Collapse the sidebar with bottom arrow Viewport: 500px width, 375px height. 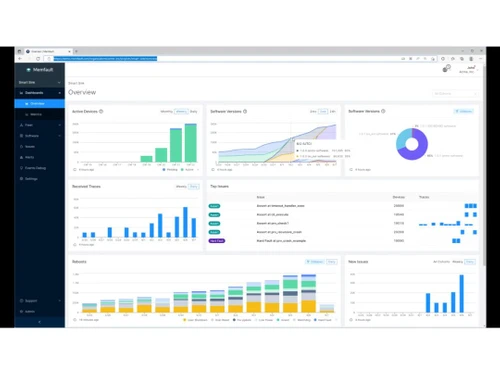point(40,322)
